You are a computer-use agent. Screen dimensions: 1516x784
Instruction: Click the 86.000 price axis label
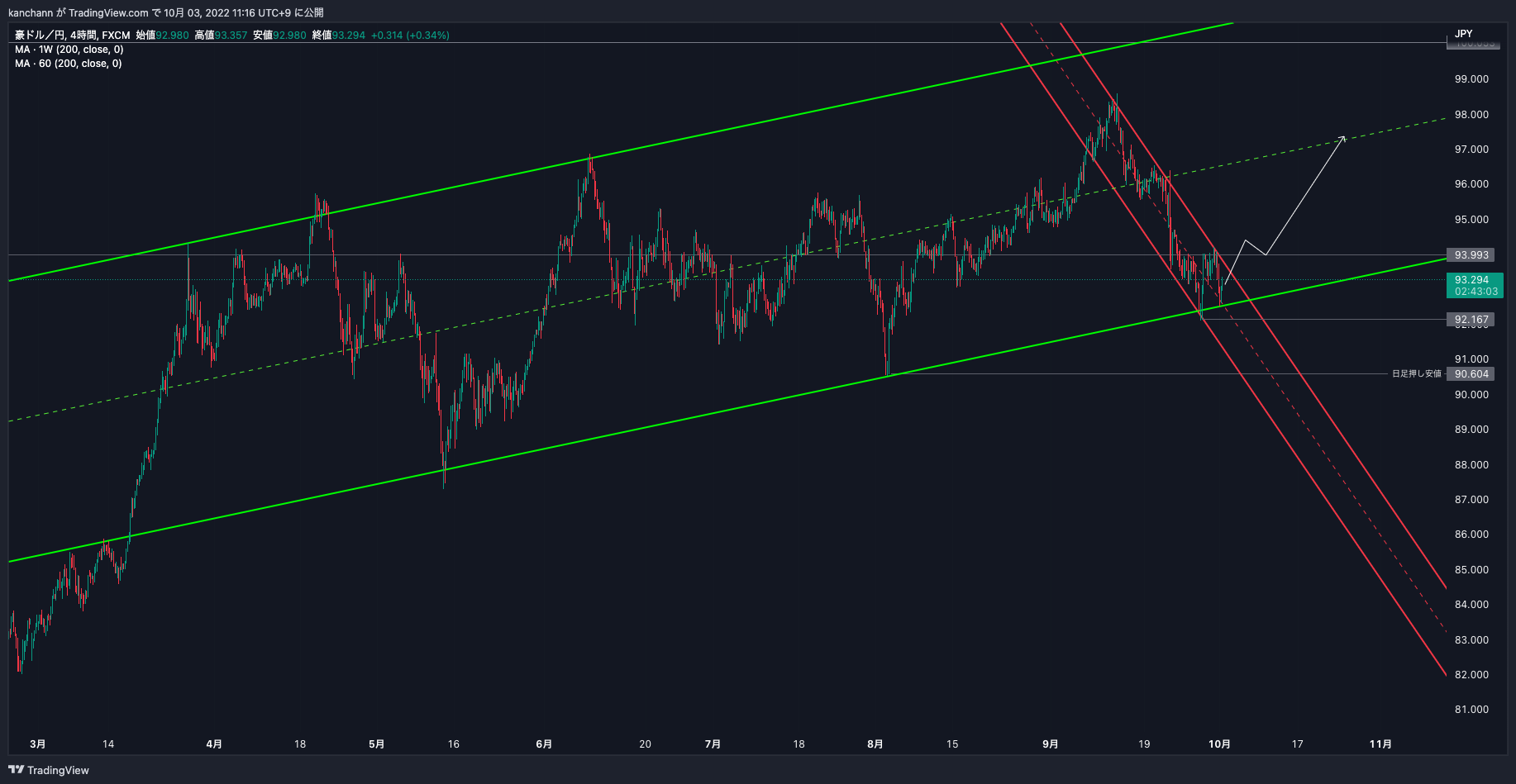click(1471, 535)
